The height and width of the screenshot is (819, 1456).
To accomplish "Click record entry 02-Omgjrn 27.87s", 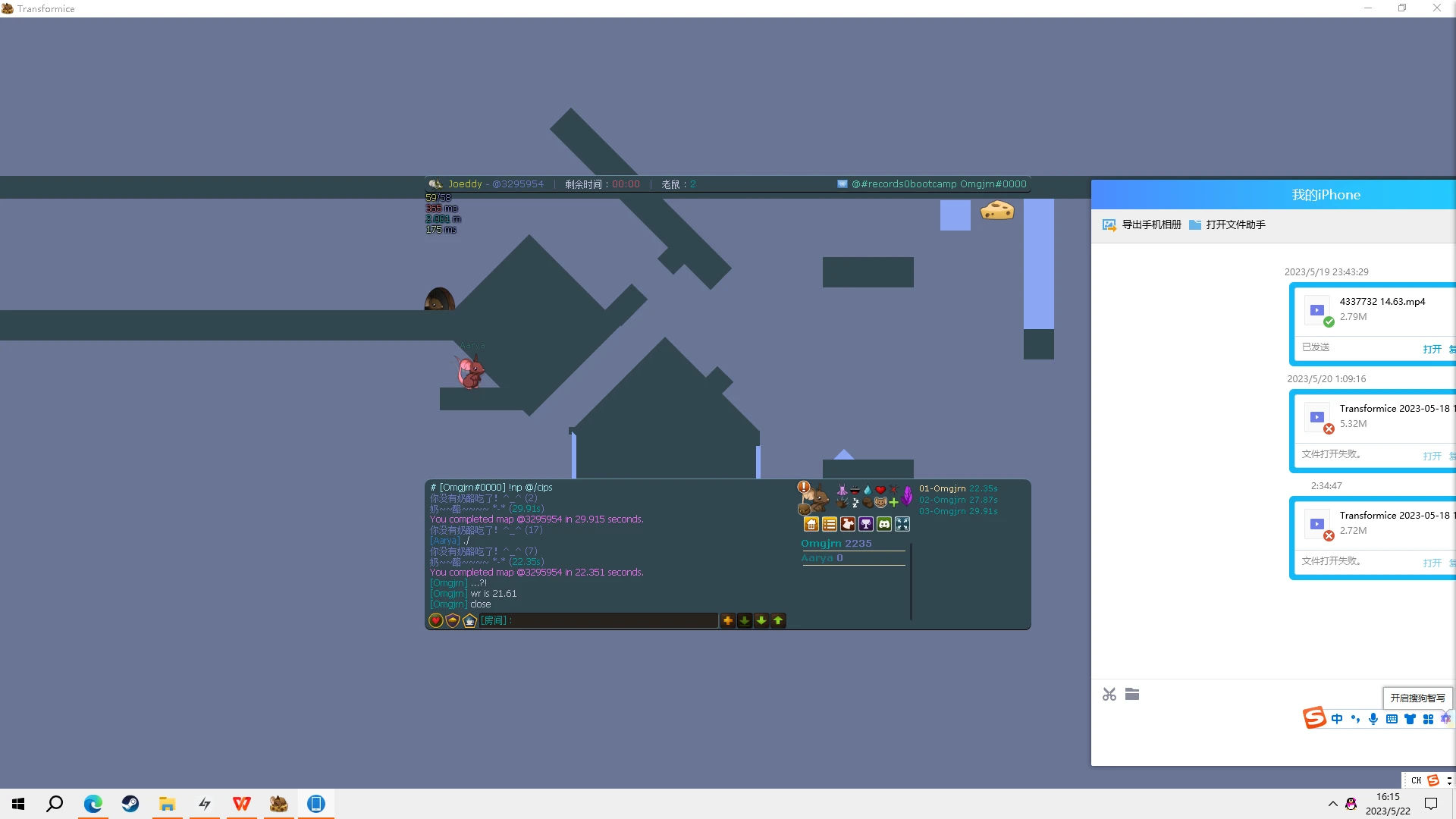I will pyautogui.click(x=959, y=500).
